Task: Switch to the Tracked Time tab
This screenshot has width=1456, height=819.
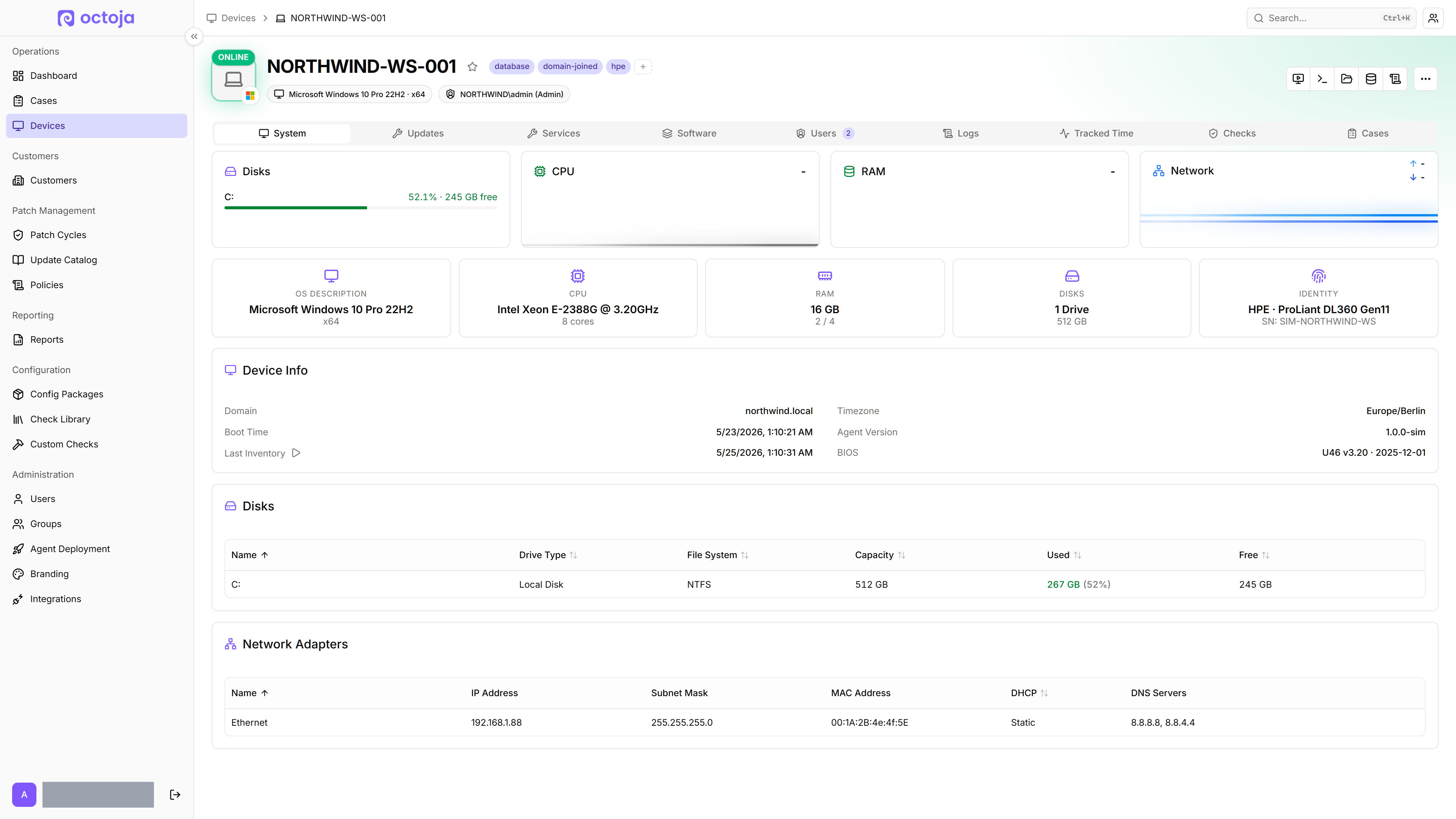Action: (1096, 133)
